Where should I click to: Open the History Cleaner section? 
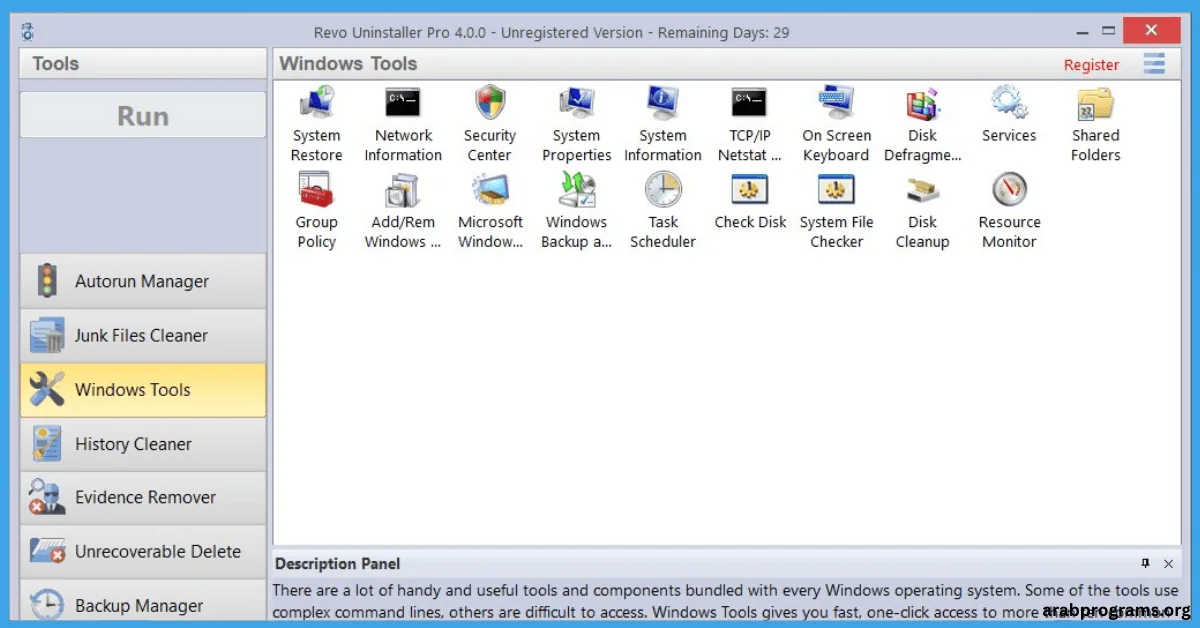(x=143, y=443)
